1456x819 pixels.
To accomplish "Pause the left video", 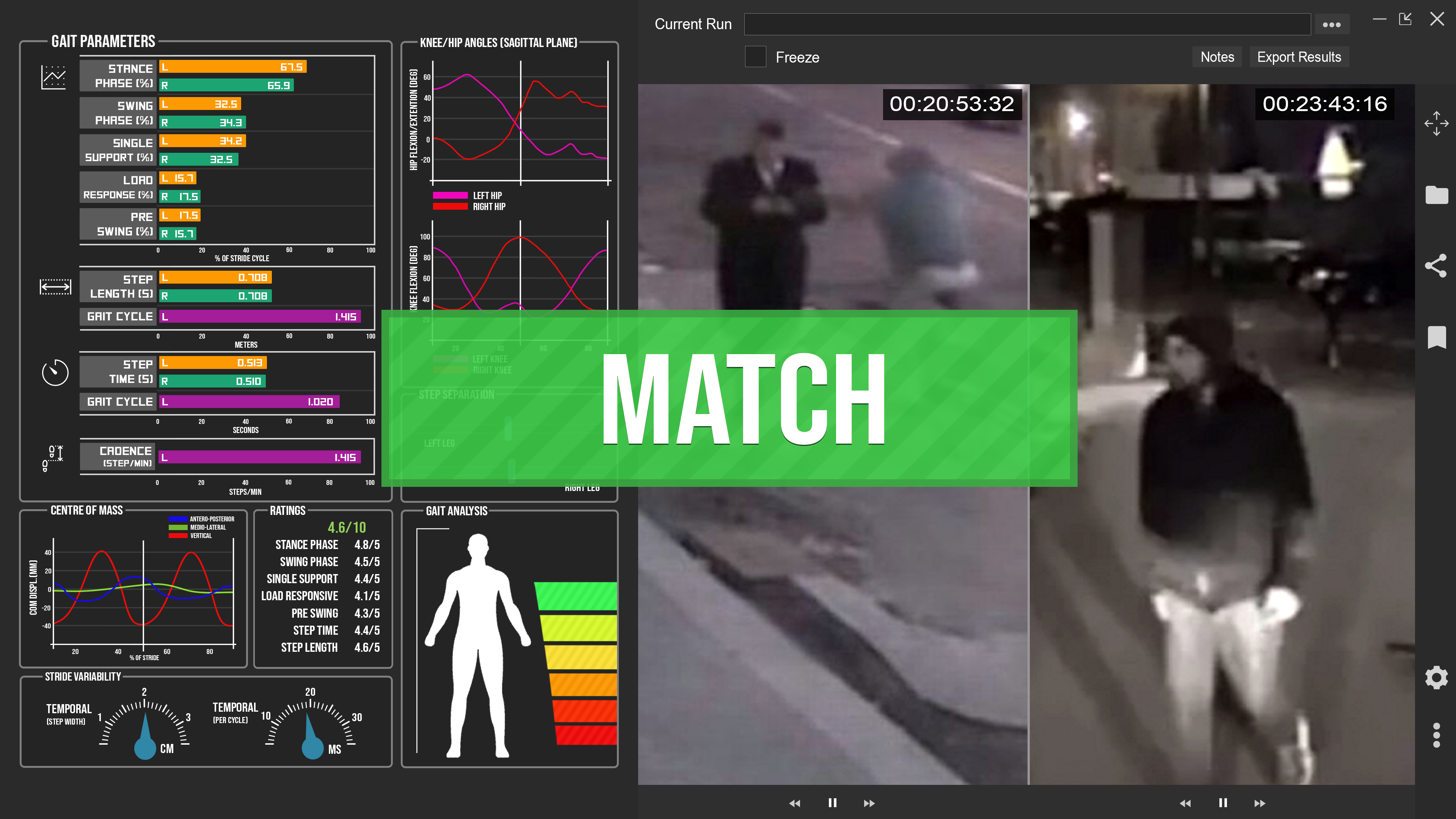I will (x=832, y=803).
